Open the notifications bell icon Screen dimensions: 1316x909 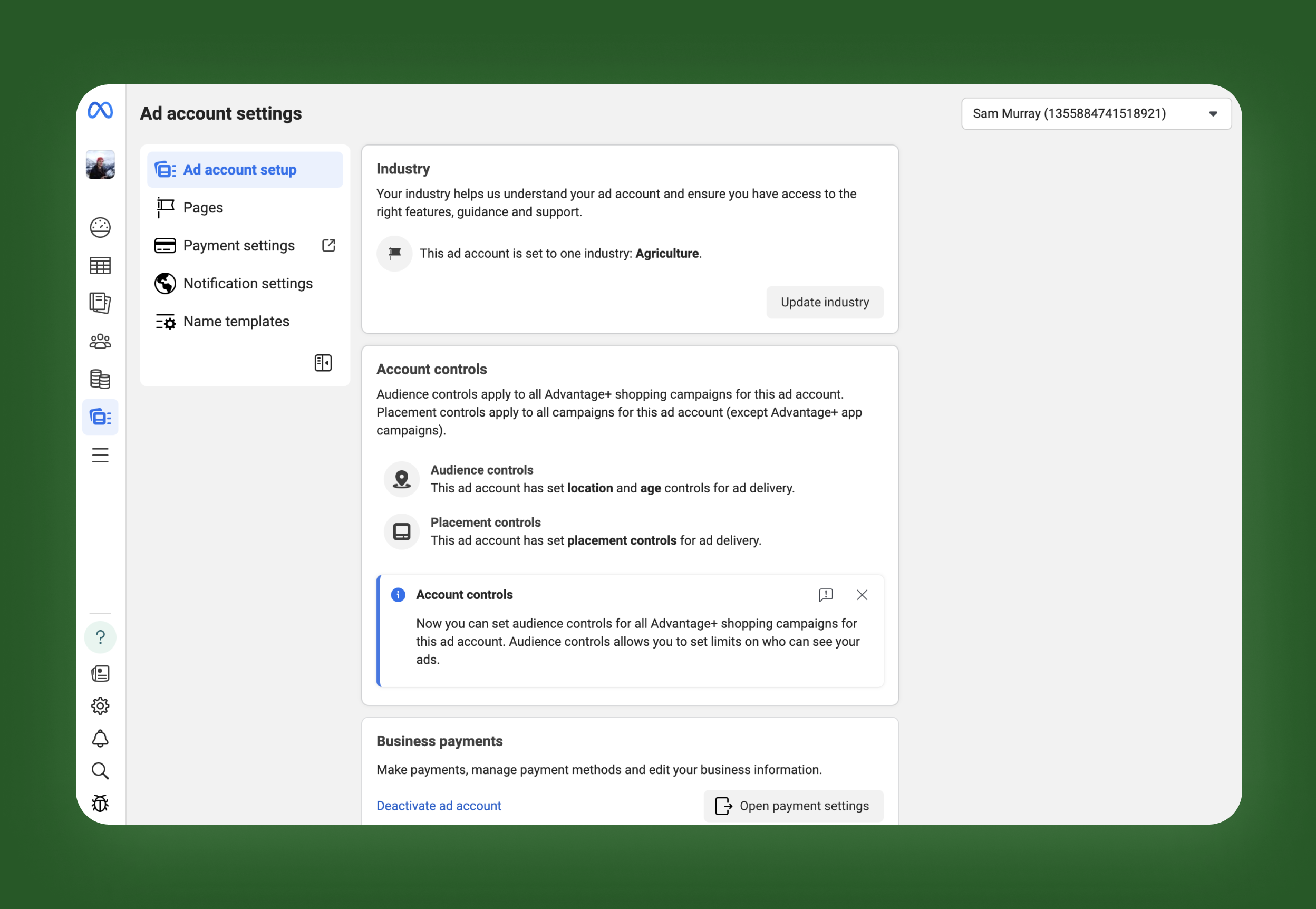[x=100, y=739]
